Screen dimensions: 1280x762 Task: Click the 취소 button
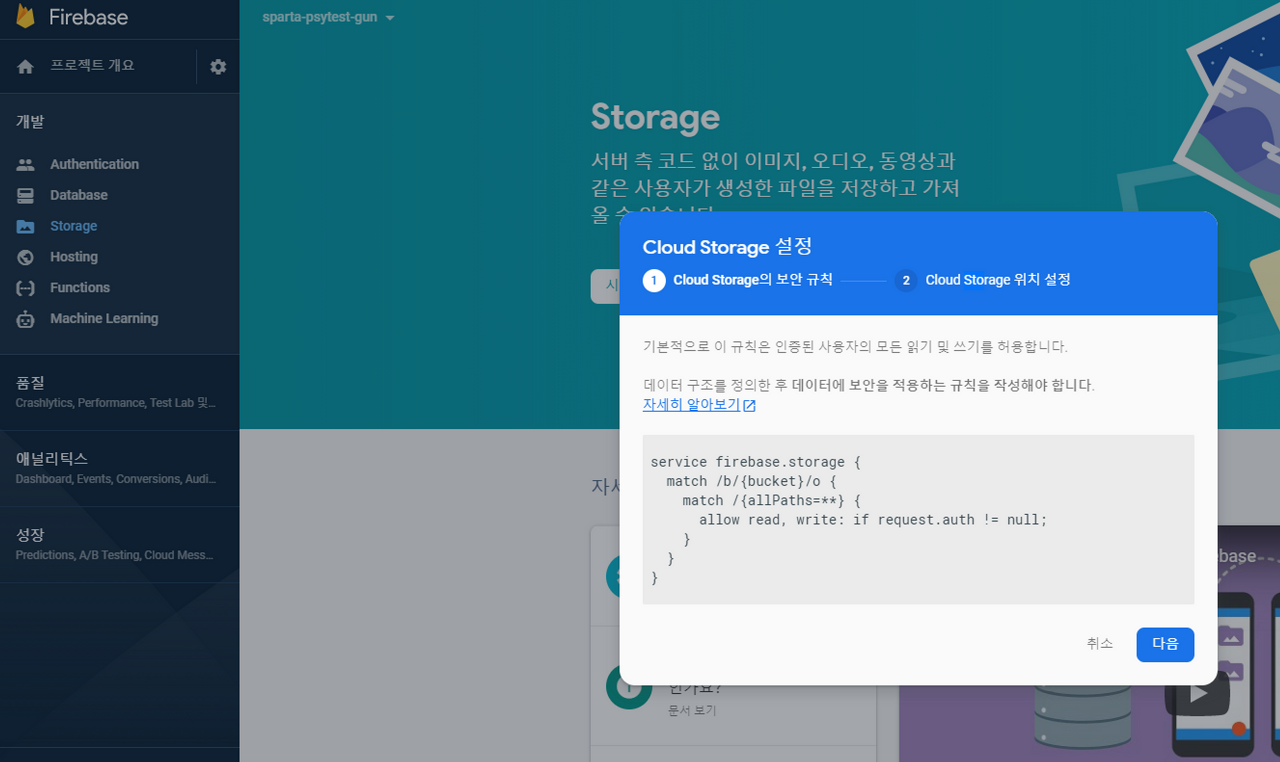1100,644
